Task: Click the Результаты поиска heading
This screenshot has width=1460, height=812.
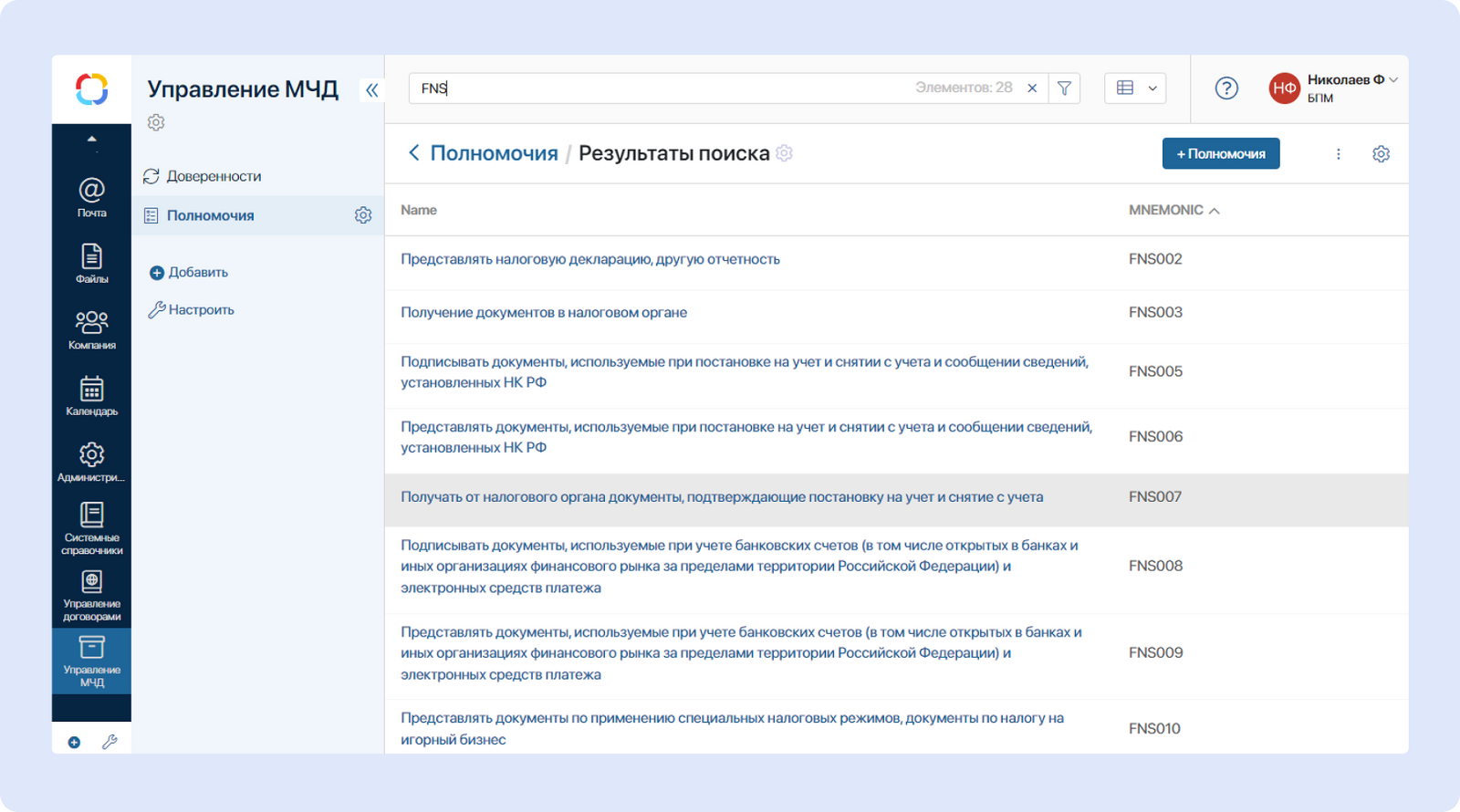Action: 674,153
